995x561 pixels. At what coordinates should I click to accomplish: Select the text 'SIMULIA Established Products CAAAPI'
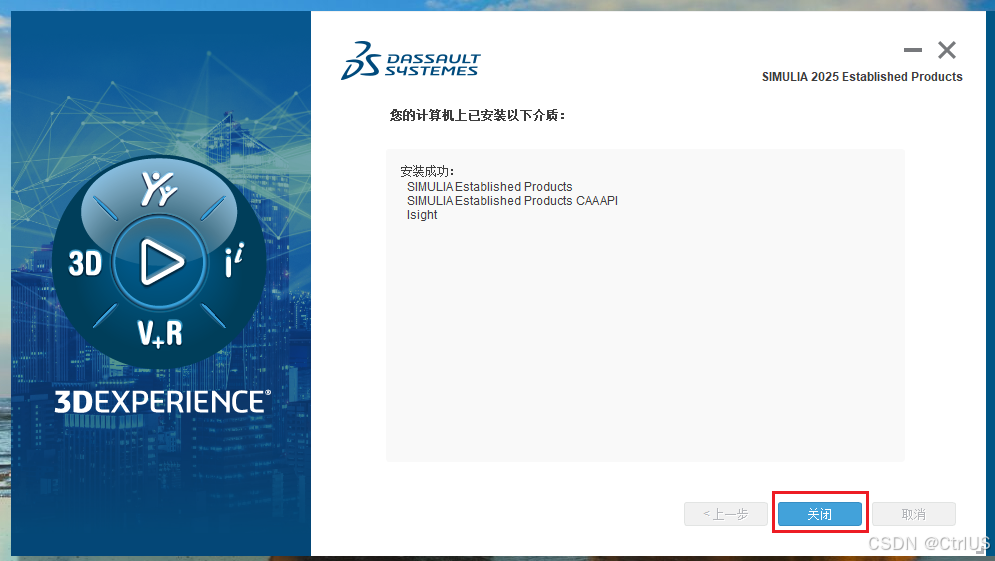(x=512, y=201)
